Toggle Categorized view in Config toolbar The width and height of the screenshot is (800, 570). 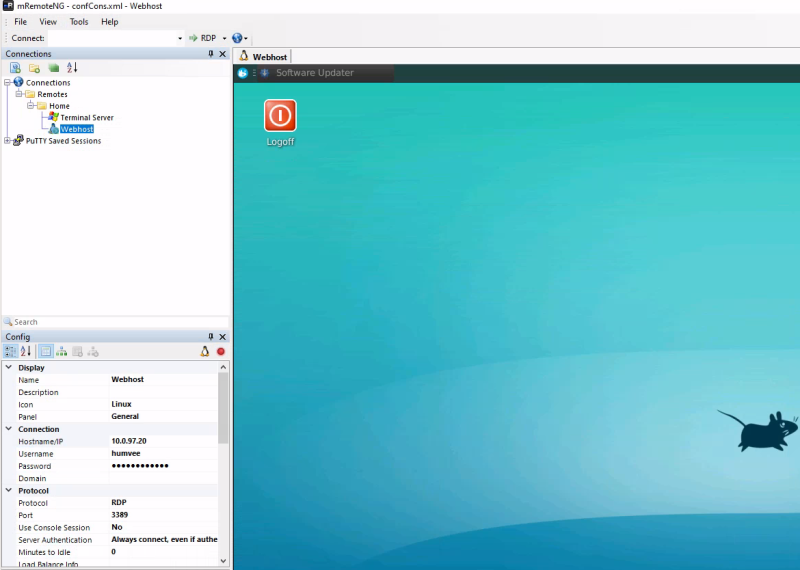point(10,351)
